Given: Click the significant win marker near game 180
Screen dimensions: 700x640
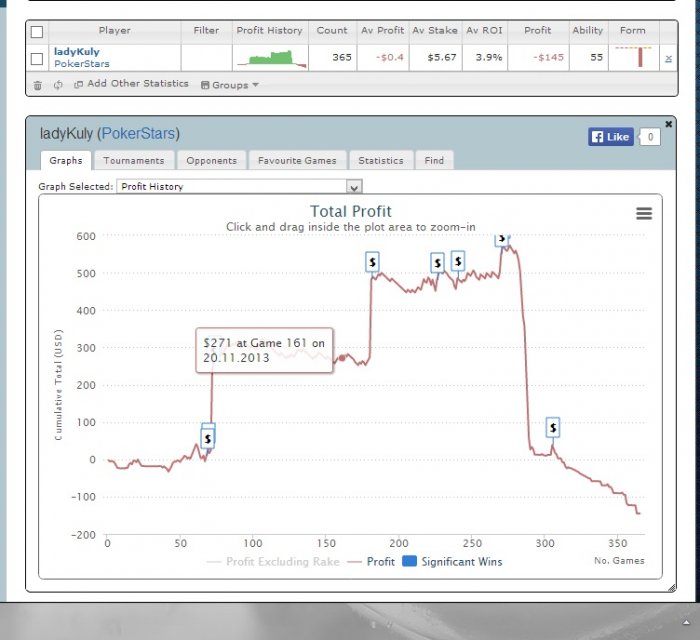Looking at the screenshot, I should (372, 262).
